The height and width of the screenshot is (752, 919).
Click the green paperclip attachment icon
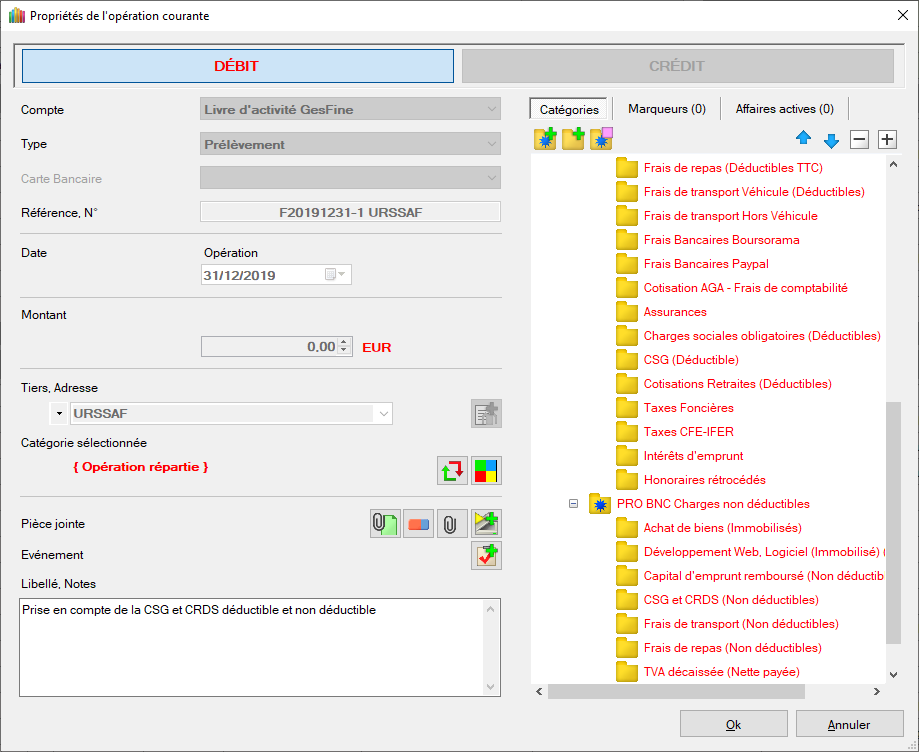[384, 523]
